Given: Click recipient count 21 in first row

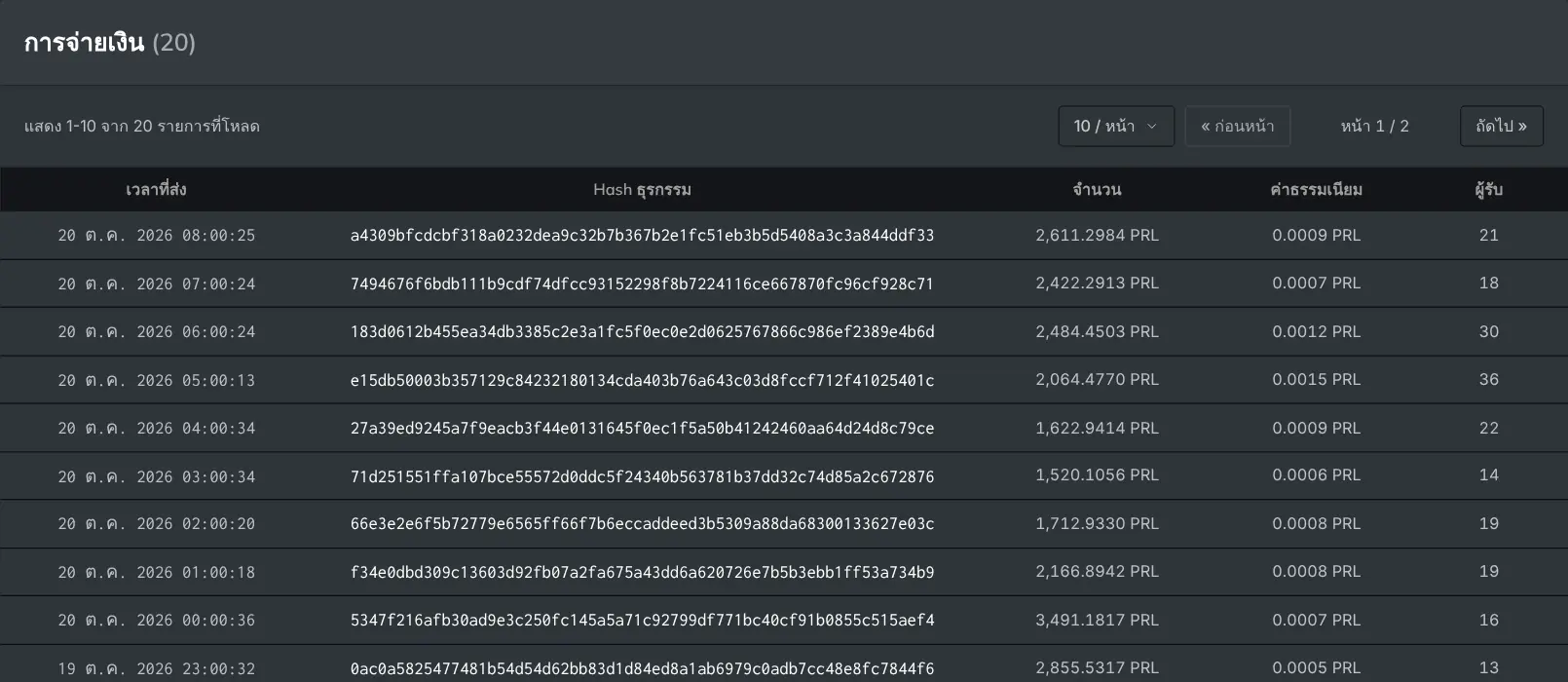Looking at the screenshot, I should [x=1489, y=235].
